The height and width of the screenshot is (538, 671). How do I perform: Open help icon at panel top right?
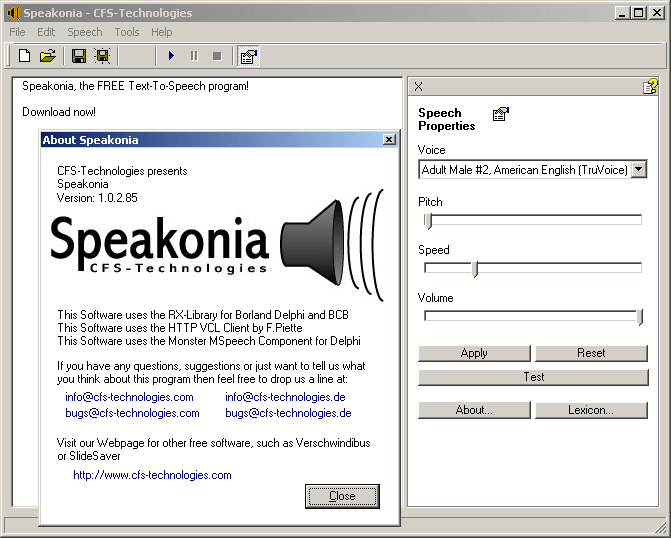pyautogui.click(x=650, y=86)
